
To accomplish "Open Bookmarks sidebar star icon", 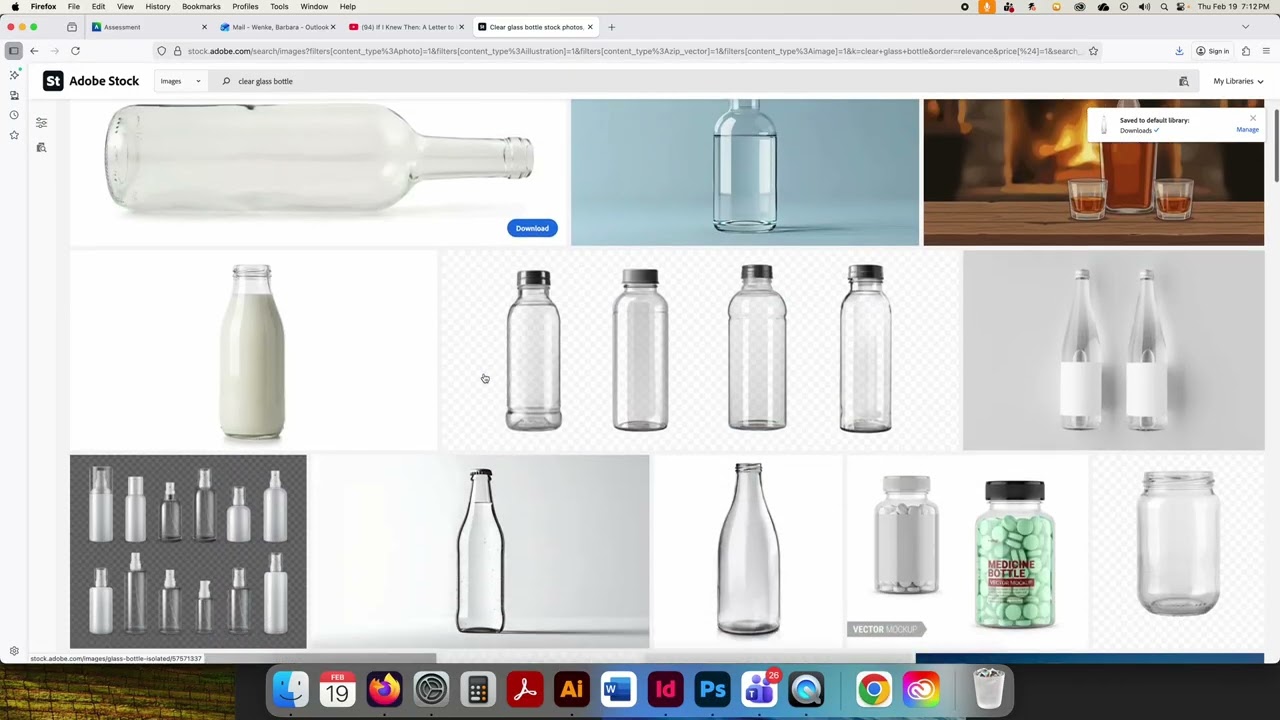I will tap(14, 135).
